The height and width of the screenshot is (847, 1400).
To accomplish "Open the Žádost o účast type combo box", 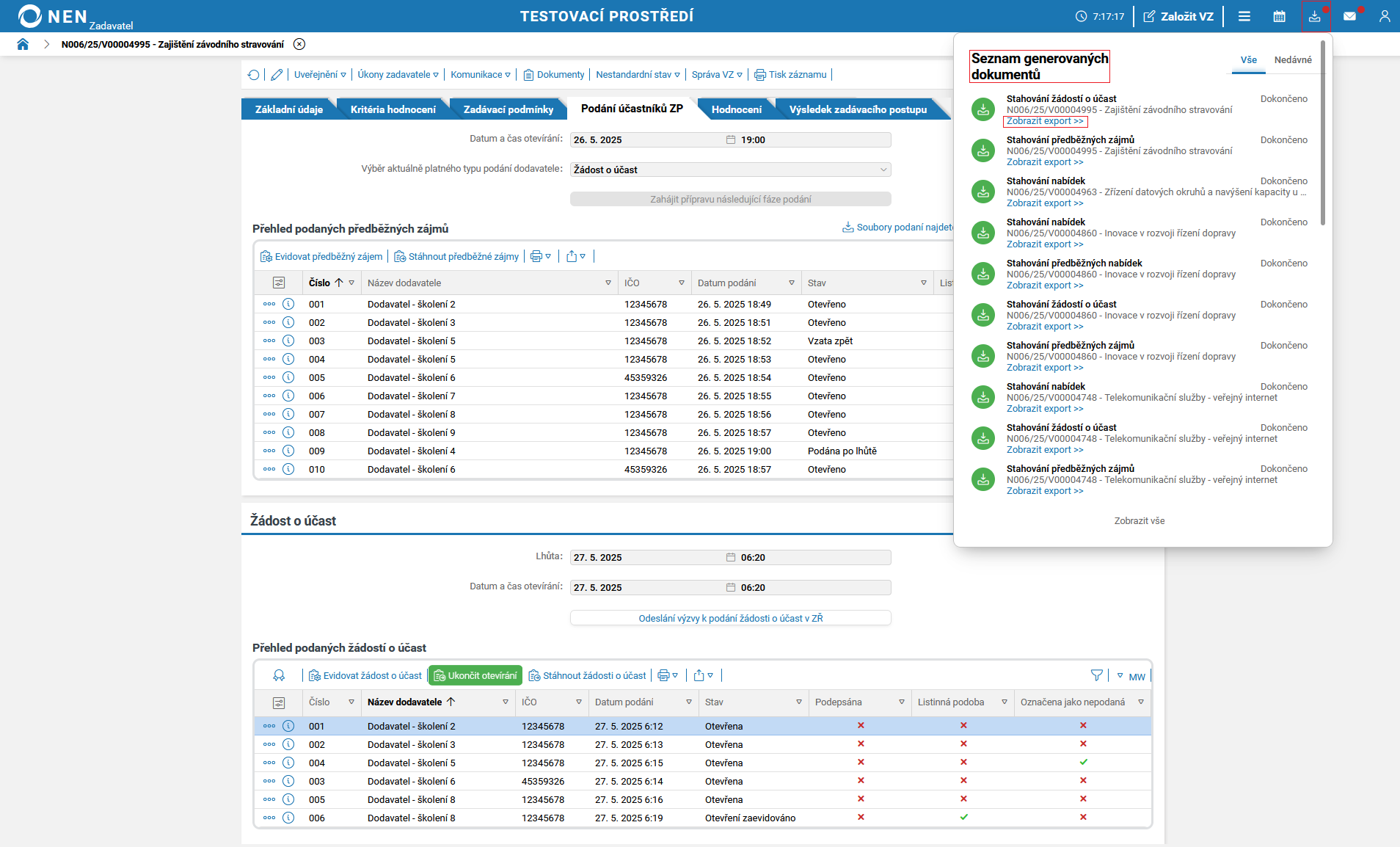I will 730,170.
